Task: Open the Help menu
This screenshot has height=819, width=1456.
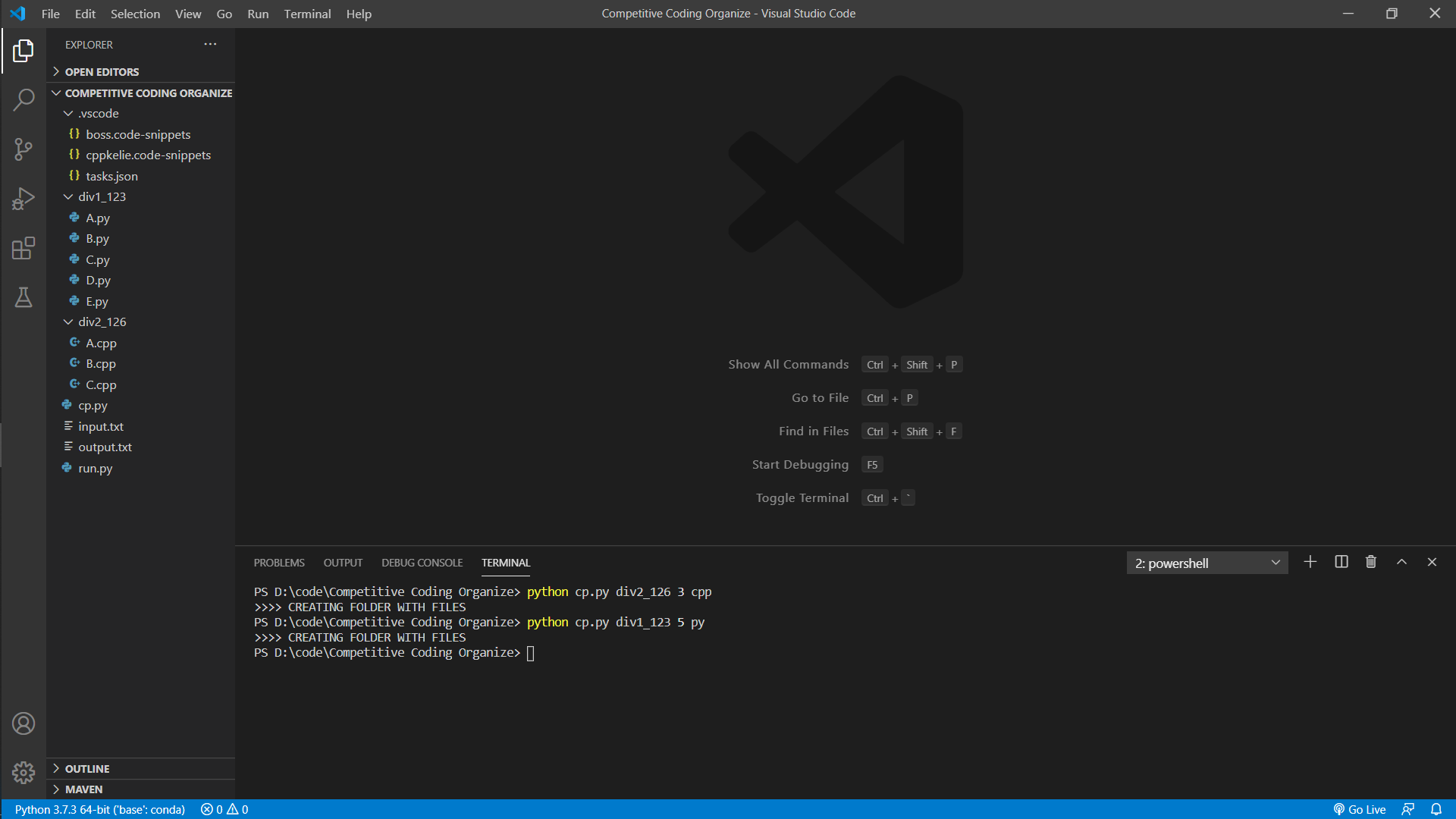Action: click(359, 14)
